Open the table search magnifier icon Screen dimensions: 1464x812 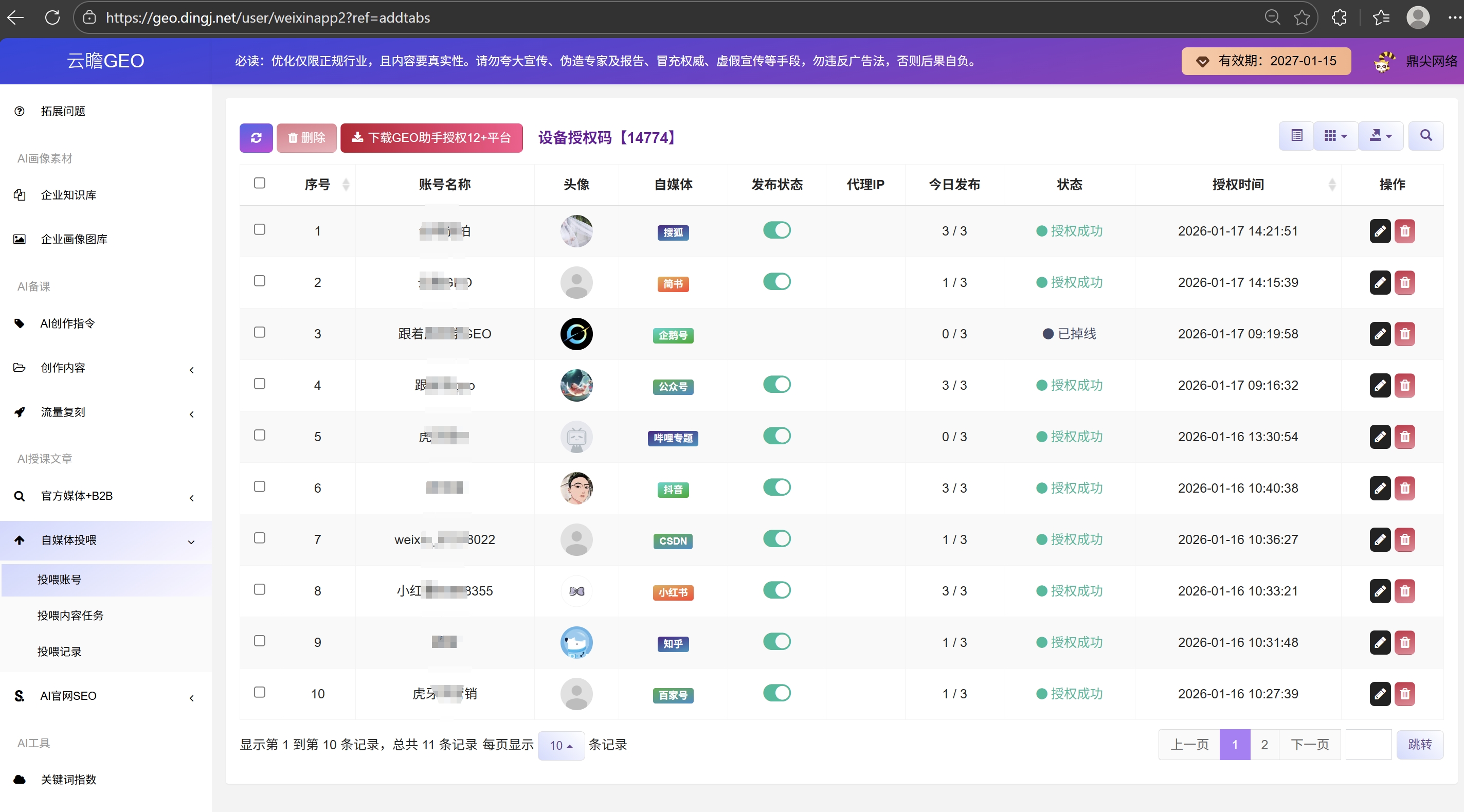tap(1426, 136)
